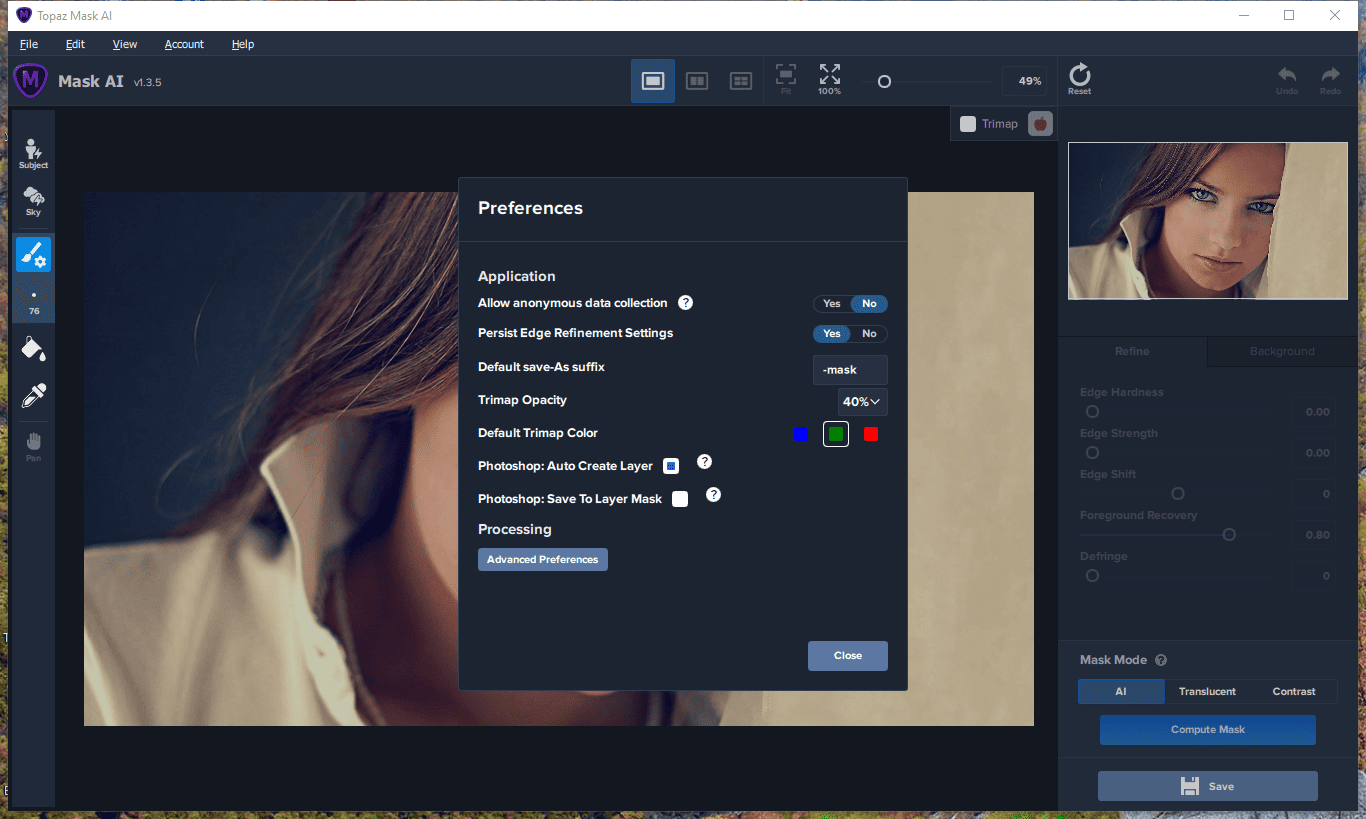Click the Redo arrow
Viewport: 1366px width, 819px height.
tap(1330, 80)
